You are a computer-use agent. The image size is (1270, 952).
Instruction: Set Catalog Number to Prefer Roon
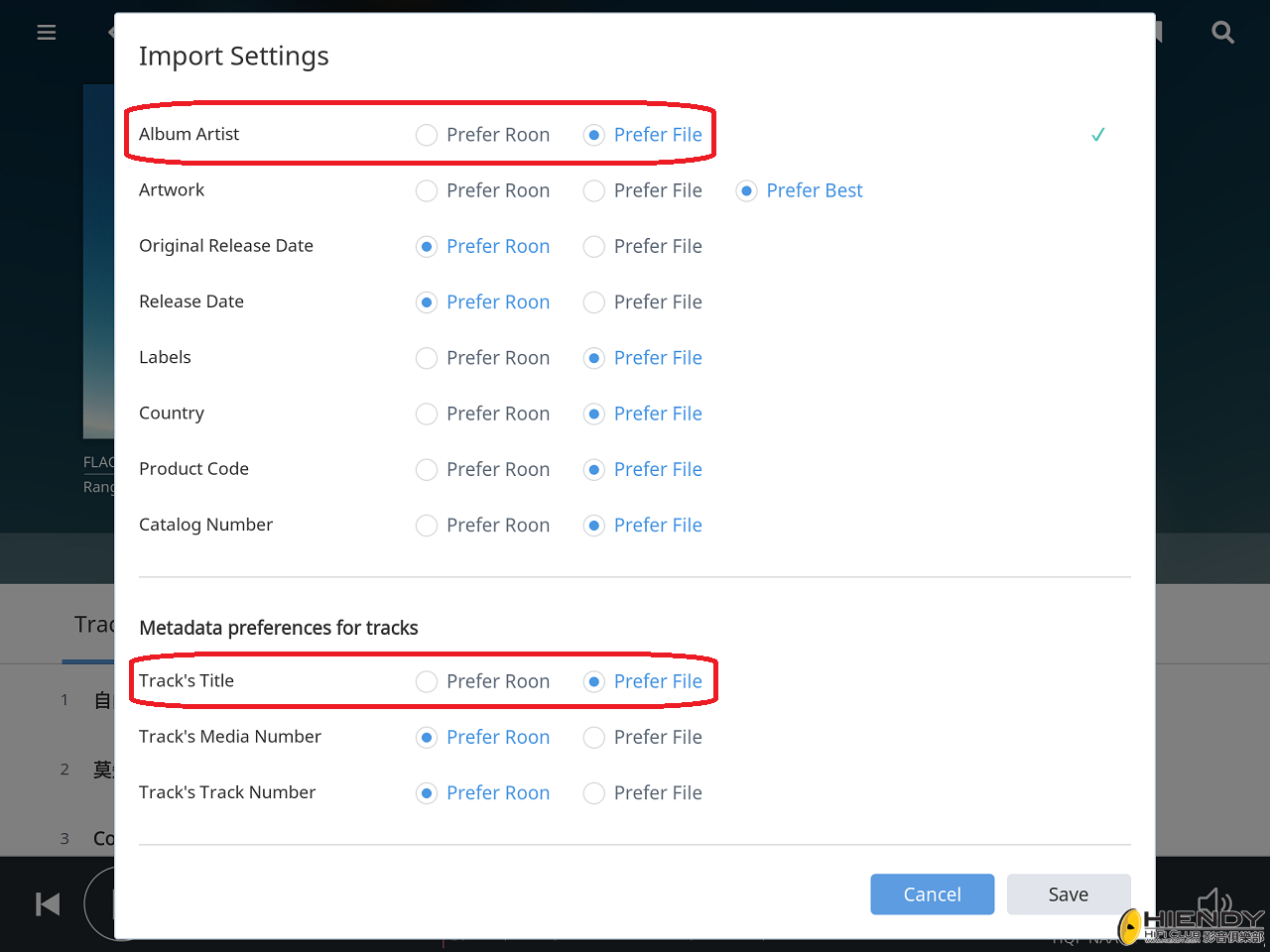click(x=427, y=526)
